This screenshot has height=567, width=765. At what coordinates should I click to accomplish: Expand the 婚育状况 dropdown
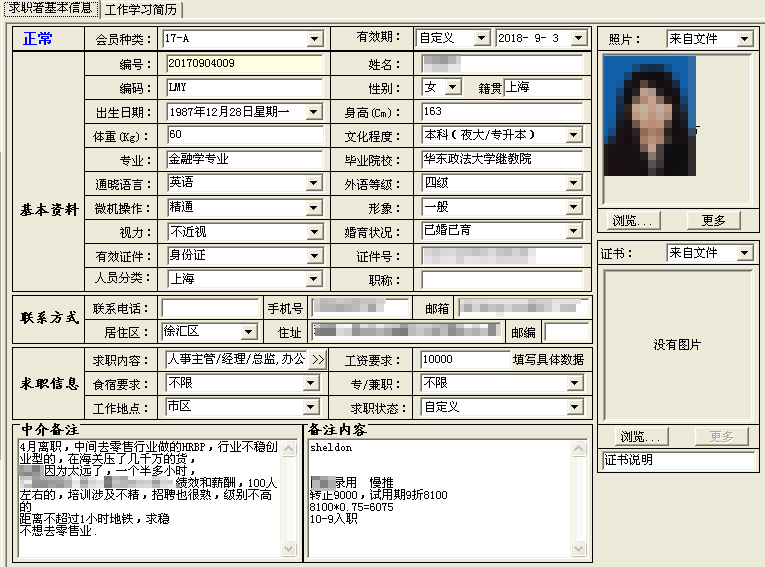click(574, 231)
